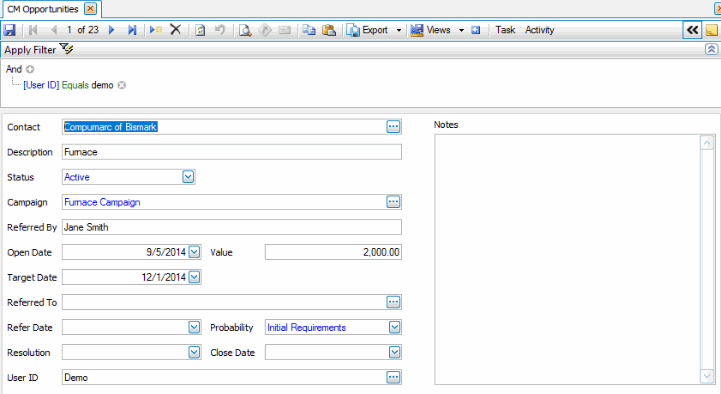
Task: Open Referred To lookup ellipsis button
Action: (393, 302)
